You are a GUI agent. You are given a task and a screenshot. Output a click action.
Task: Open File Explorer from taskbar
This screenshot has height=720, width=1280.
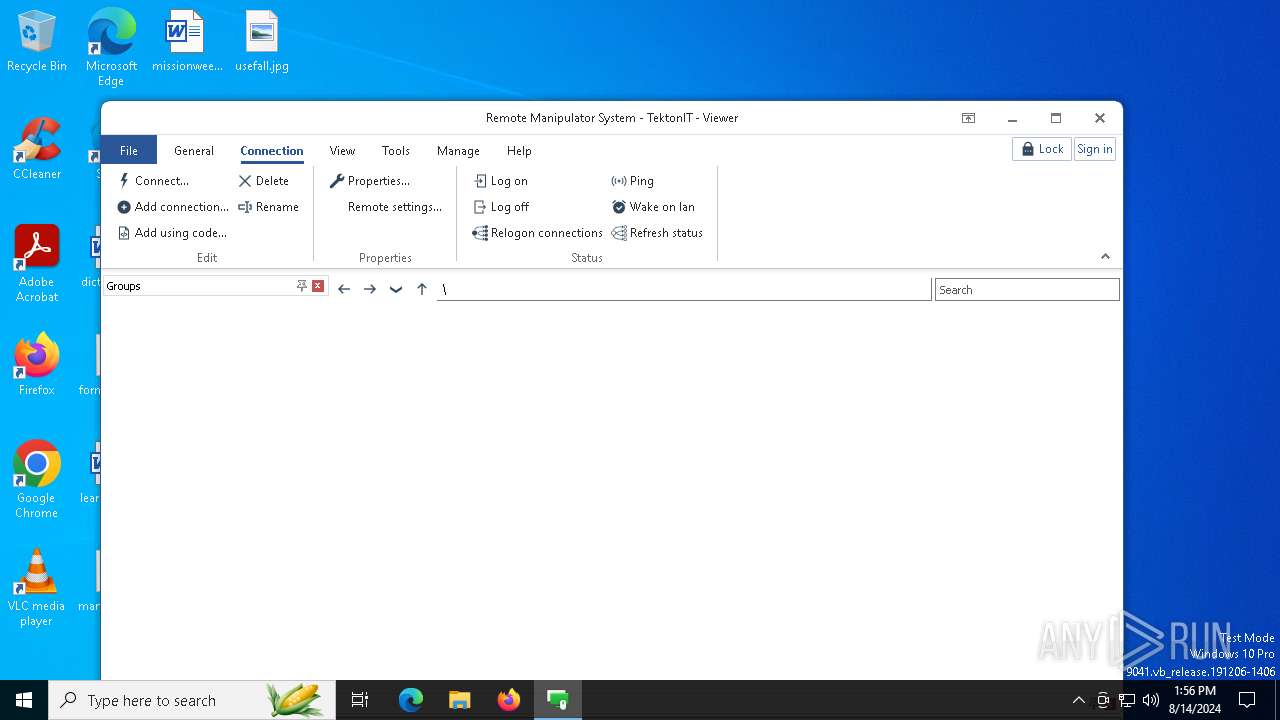(460, 700)
